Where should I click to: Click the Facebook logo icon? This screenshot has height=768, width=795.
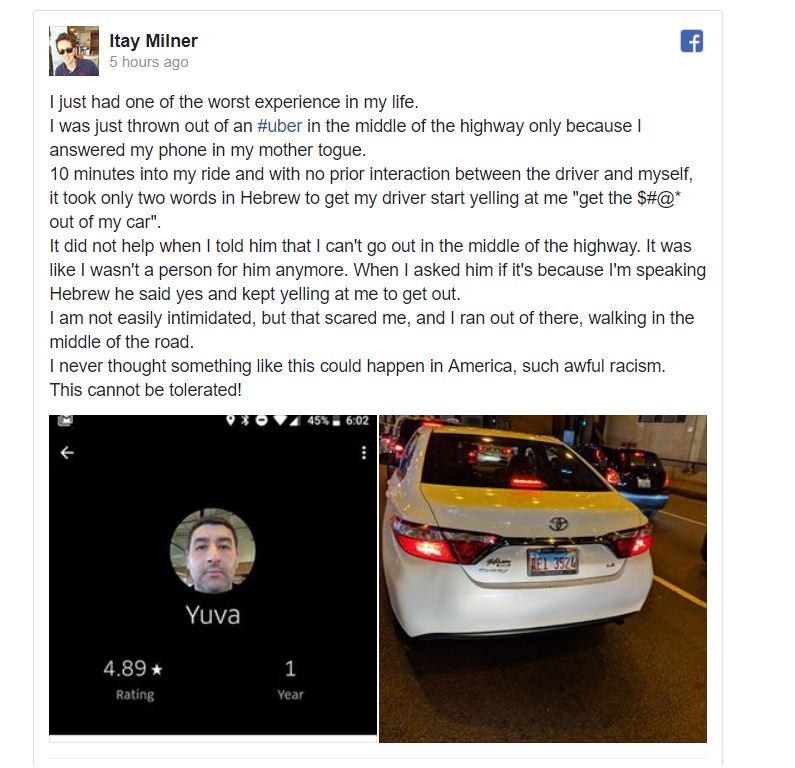pos(692,42)
